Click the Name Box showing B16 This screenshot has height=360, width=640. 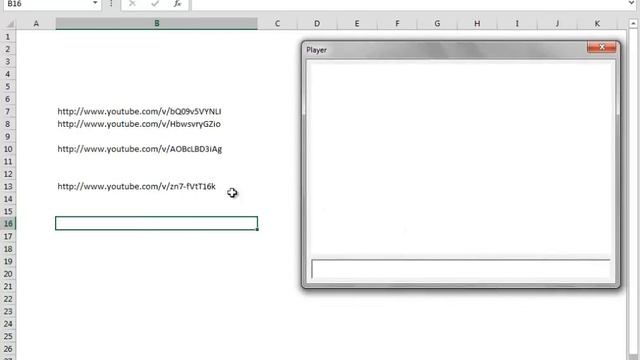point(47,4)
